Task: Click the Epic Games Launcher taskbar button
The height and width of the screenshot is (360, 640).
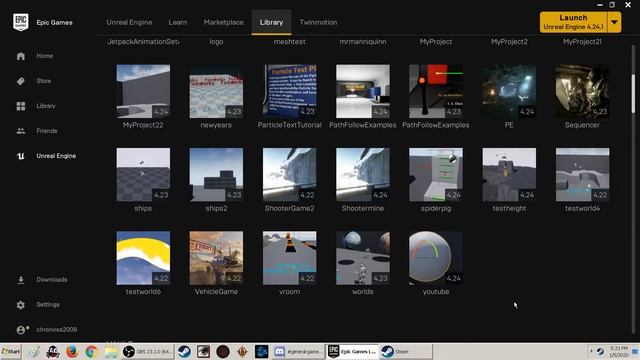Action: [352, 351]
